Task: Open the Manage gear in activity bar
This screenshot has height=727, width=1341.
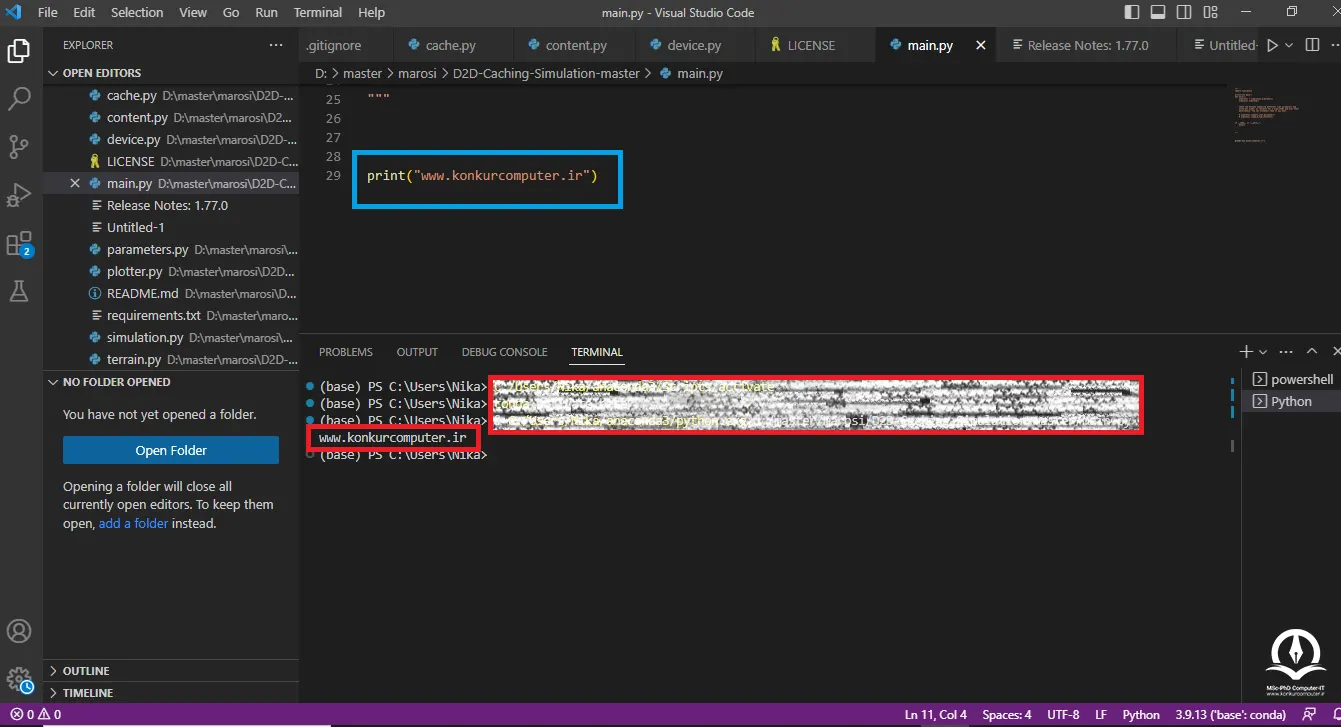Action: pos(19,679)
